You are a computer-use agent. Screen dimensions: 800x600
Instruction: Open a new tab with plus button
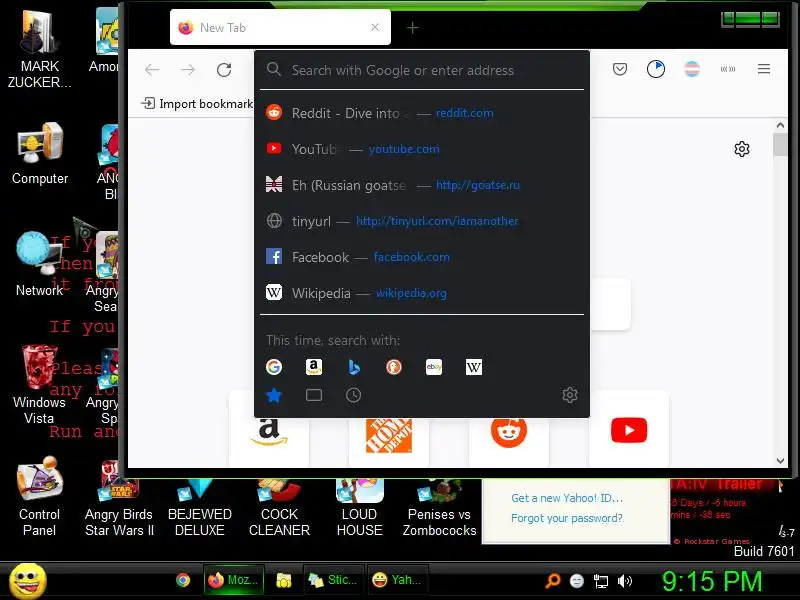click(x=412, y=28)
